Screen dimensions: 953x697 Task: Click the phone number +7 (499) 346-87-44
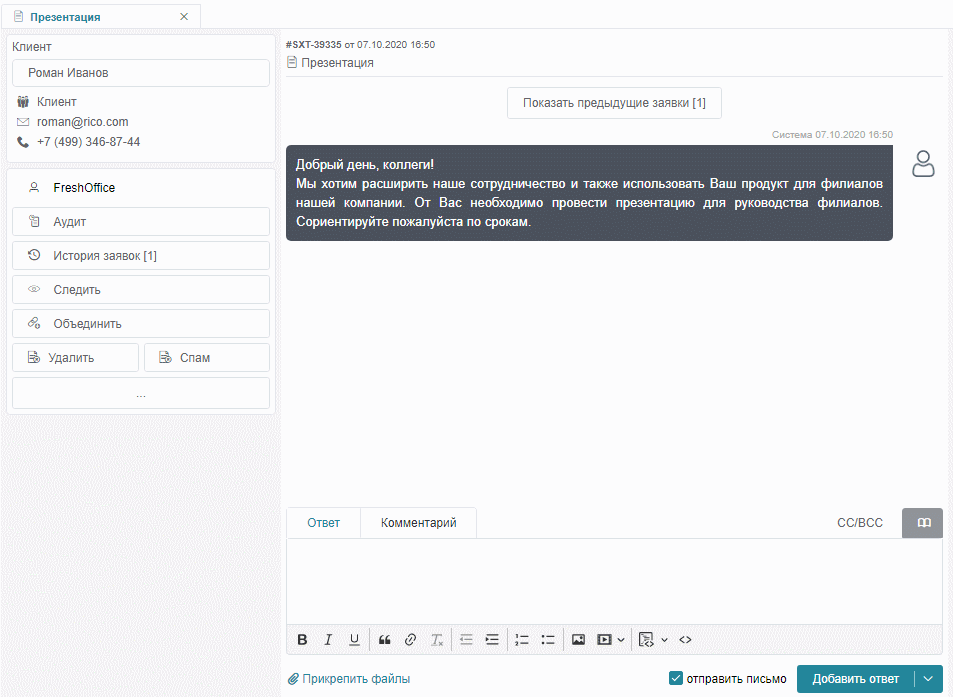(x=89, y=142)
